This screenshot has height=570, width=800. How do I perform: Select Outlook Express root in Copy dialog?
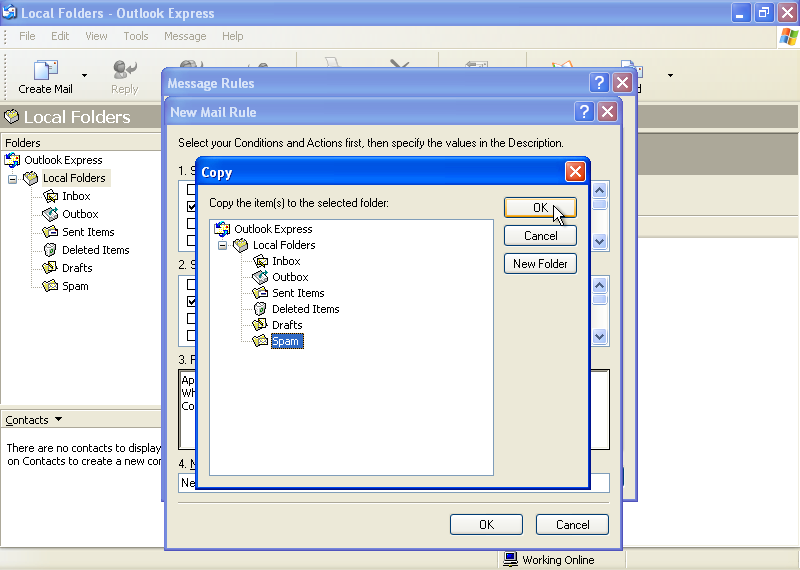coord(273,229)
